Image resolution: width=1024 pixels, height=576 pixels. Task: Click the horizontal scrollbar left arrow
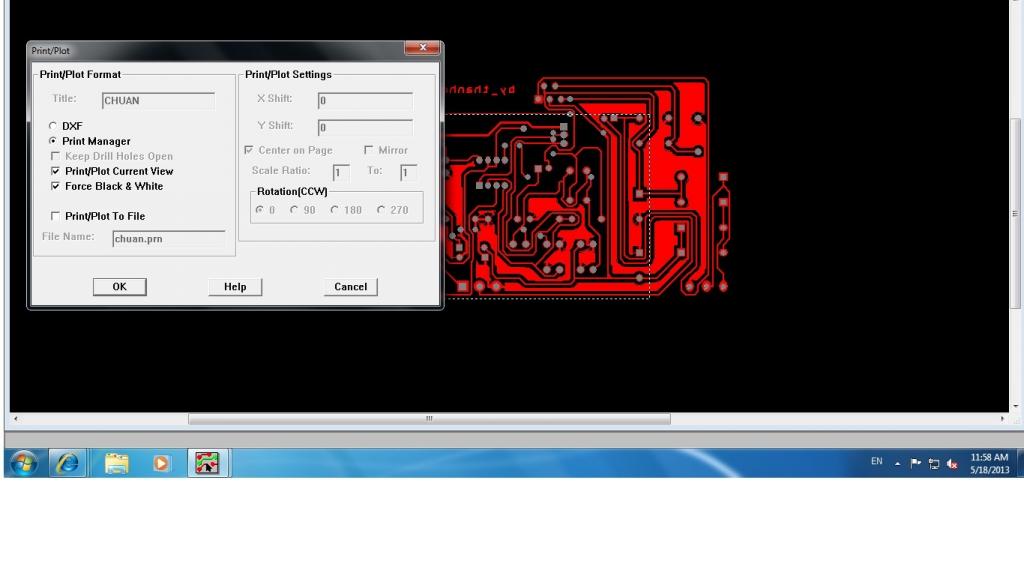(16, 419)
